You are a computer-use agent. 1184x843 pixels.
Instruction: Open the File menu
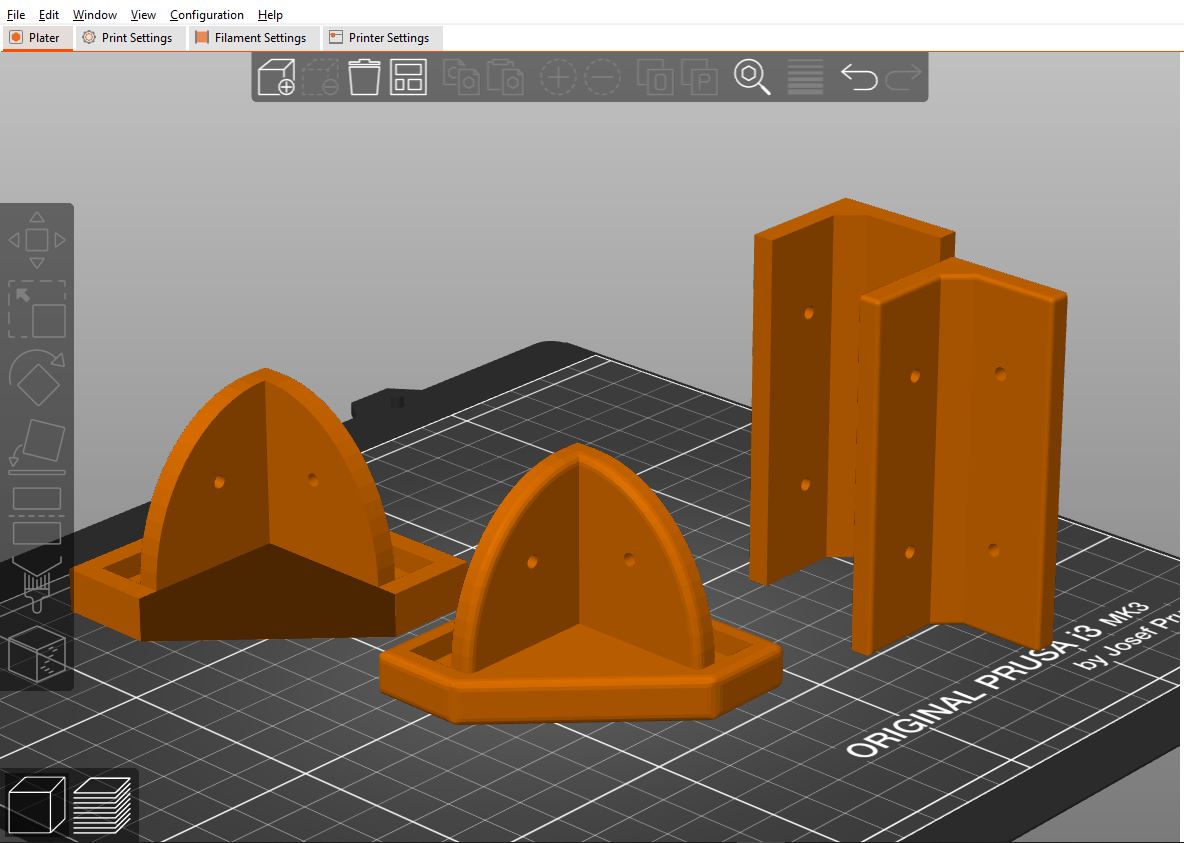tap(16, 14)
